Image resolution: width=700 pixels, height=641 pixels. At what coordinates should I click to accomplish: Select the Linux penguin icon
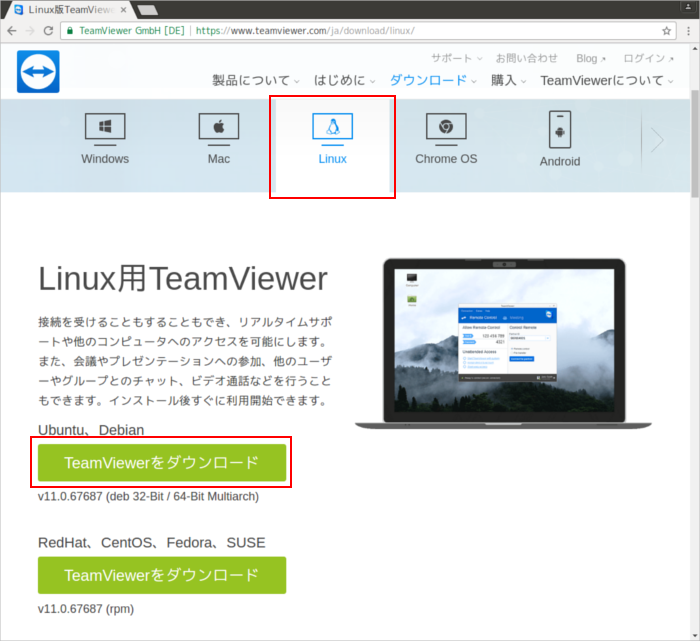point(333,129)
